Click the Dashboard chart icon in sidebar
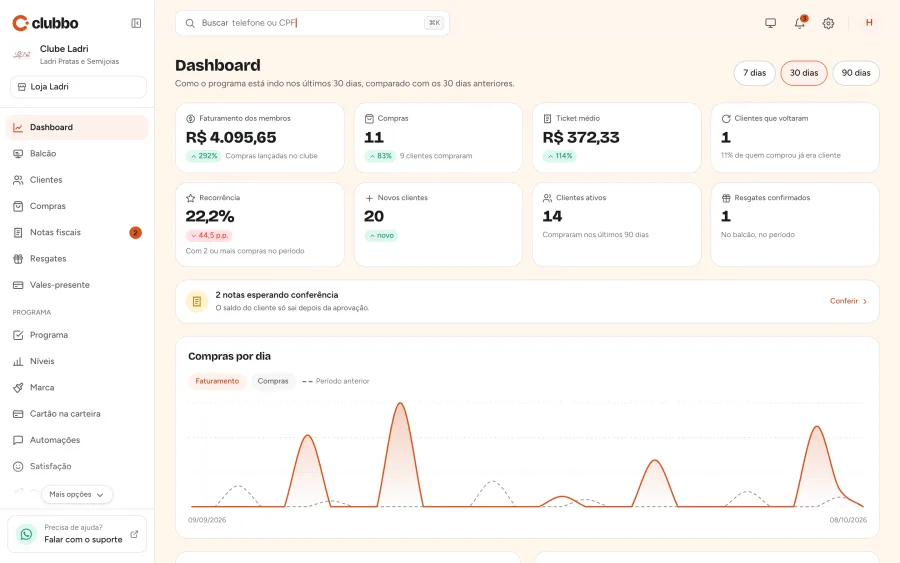This screenshot has width=900, height=563. pos(18,127)
